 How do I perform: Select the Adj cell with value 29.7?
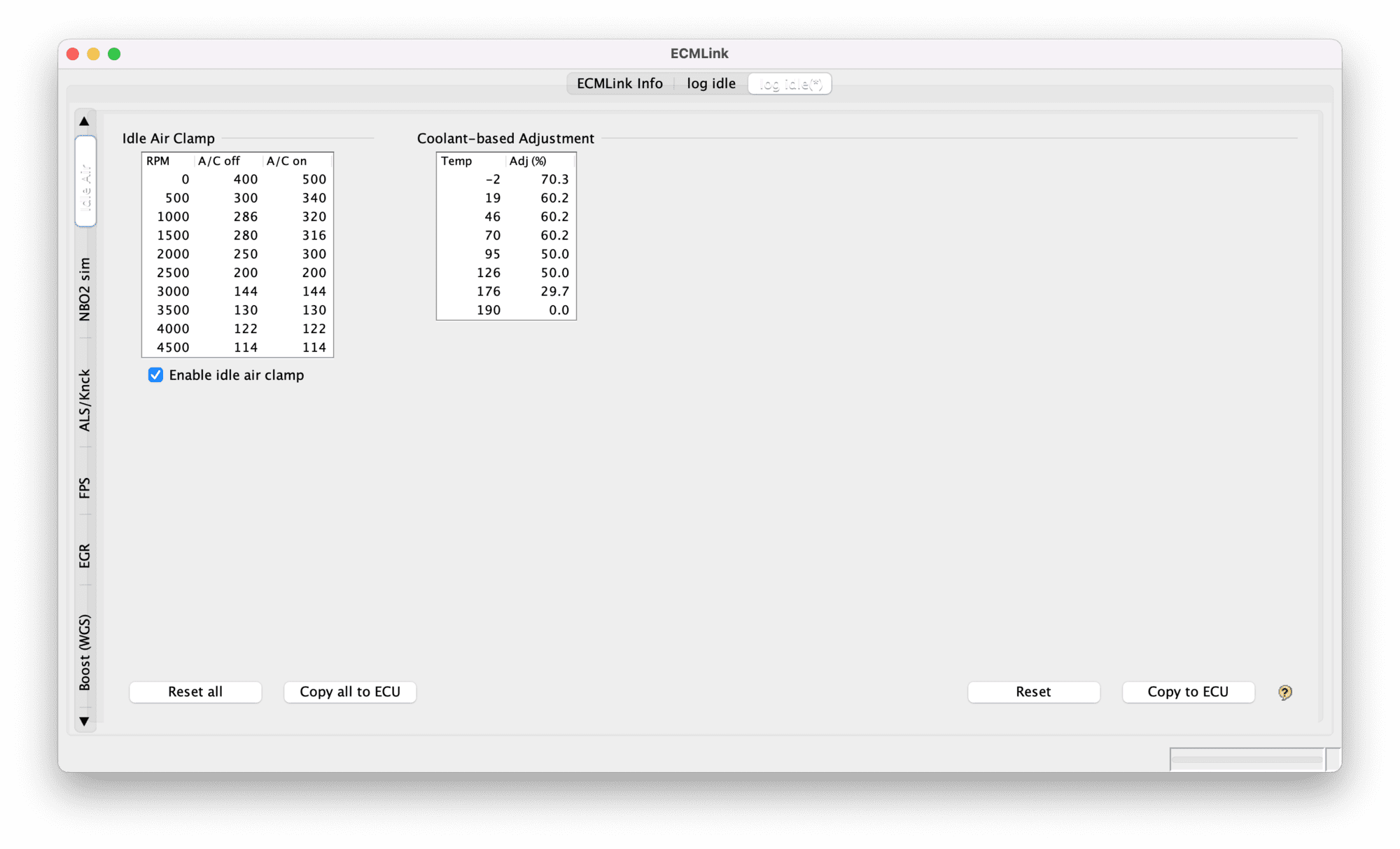(x=540, y=291)
